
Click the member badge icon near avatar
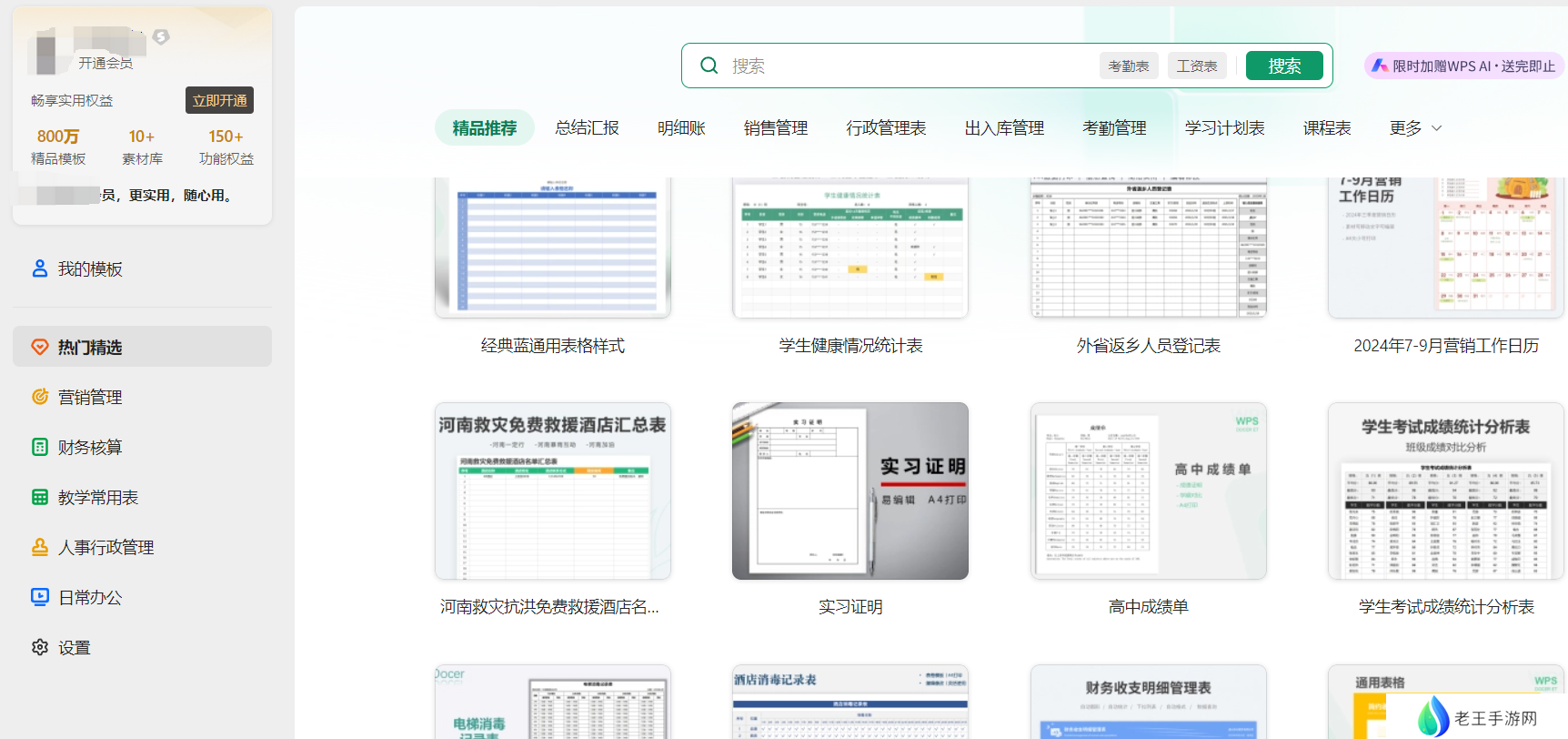pos(161,36)
